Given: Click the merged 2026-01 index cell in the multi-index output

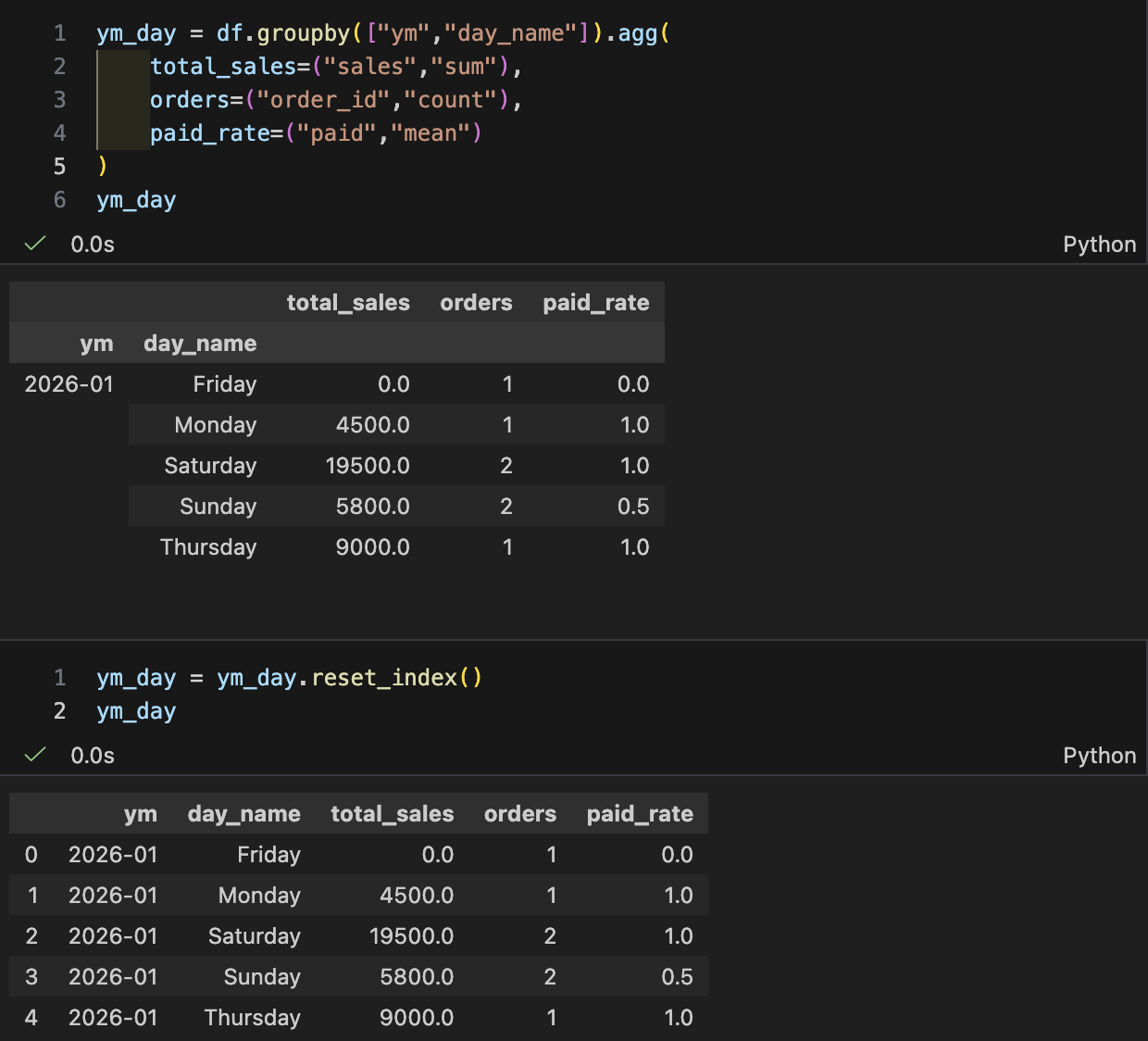Looking at the screenshot, I should [69, 384].
